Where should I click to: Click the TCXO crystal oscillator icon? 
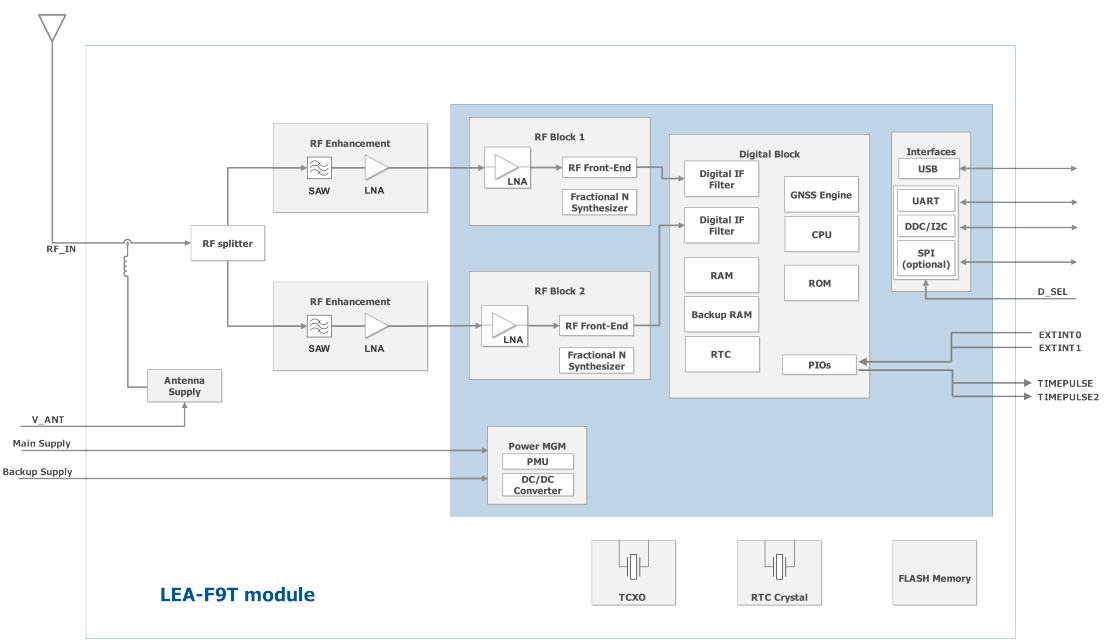point(633,567)
